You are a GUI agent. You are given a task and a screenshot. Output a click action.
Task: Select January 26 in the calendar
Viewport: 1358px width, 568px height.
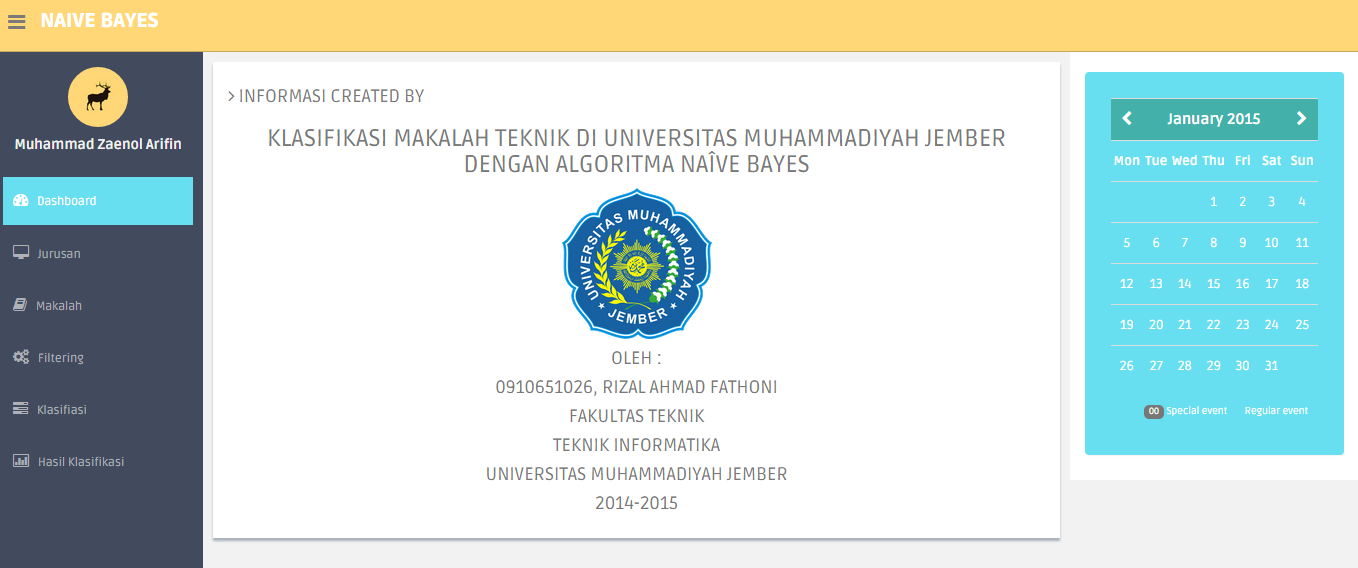(x=1126, y=365)
